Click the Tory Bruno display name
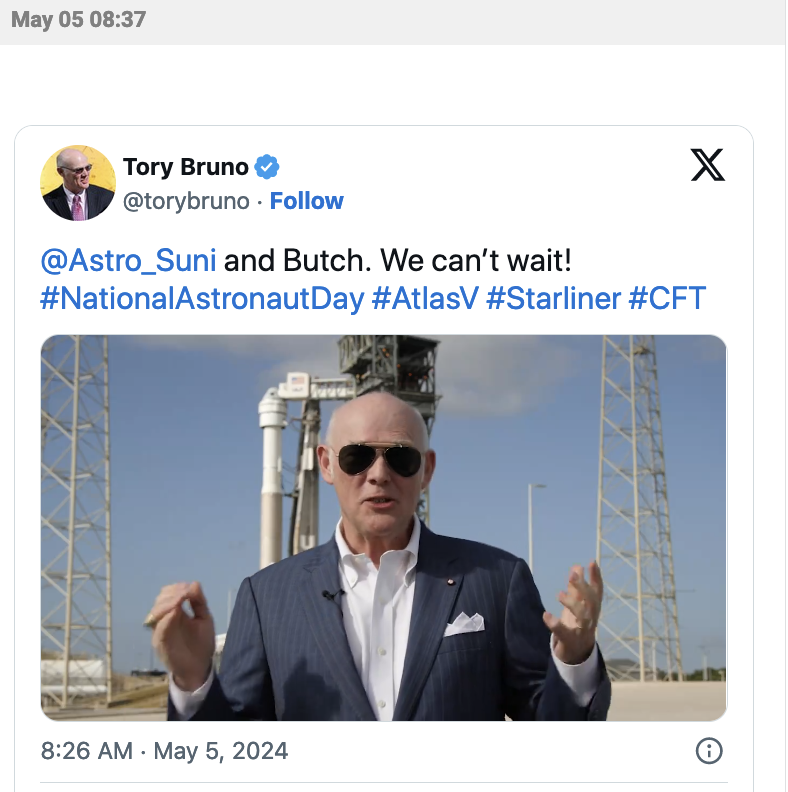The width and height of the screenshot is (788, 792). 186,166
